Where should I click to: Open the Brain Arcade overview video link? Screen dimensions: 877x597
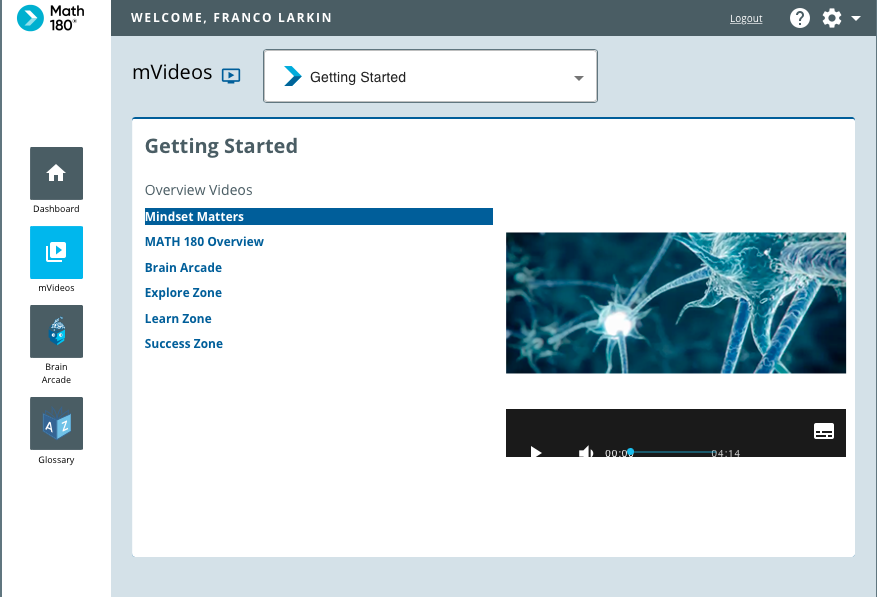[x=183, y=267]
